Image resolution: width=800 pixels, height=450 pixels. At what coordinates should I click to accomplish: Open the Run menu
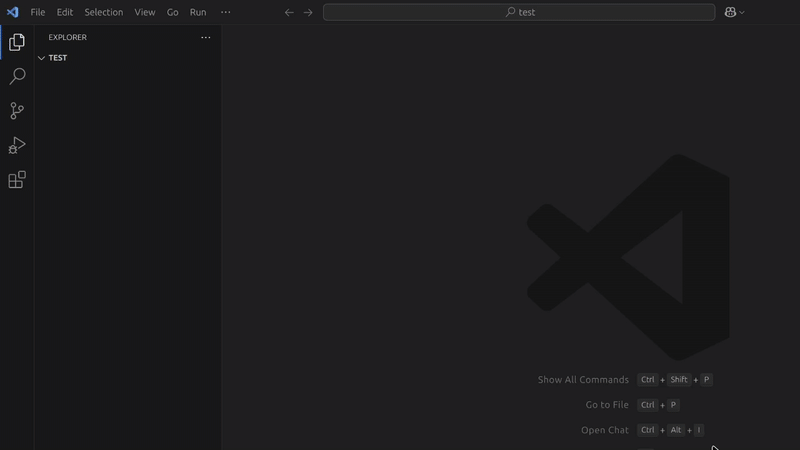(198, 12)
